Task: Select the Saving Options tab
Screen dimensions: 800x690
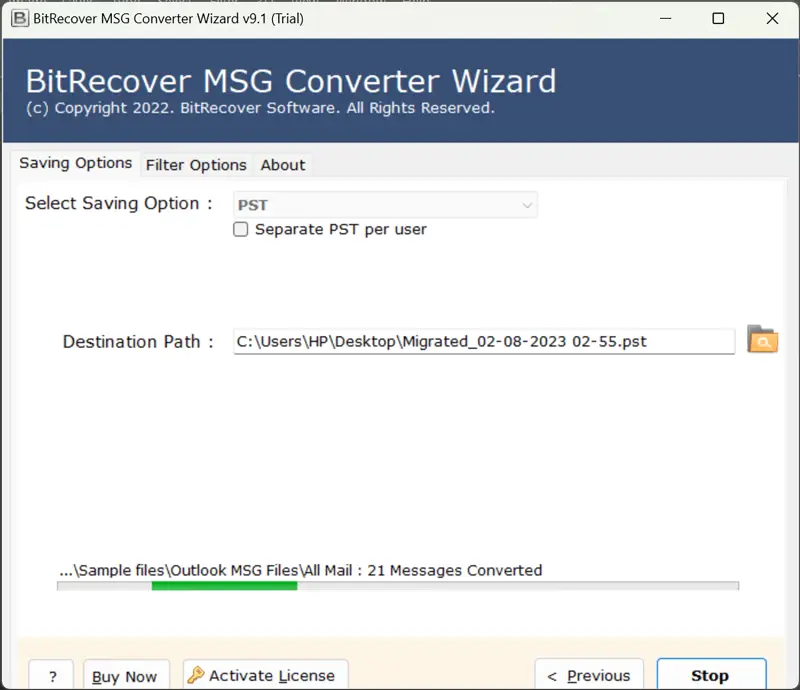Action: click(x=75, y=163)
